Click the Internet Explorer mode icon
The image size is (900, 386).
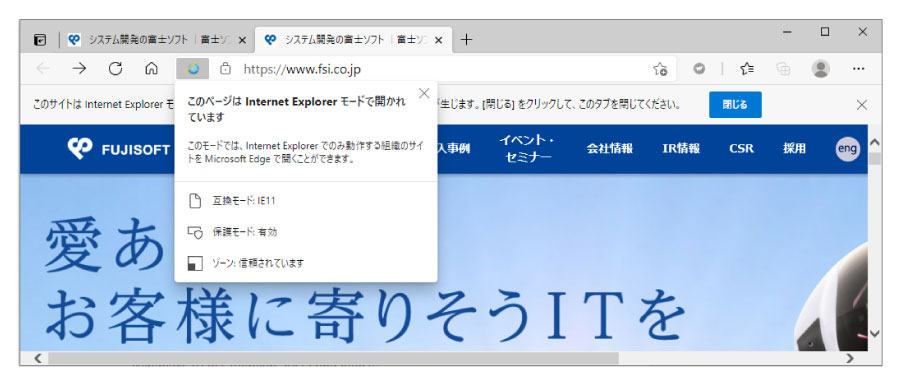[x=193, y=69]
